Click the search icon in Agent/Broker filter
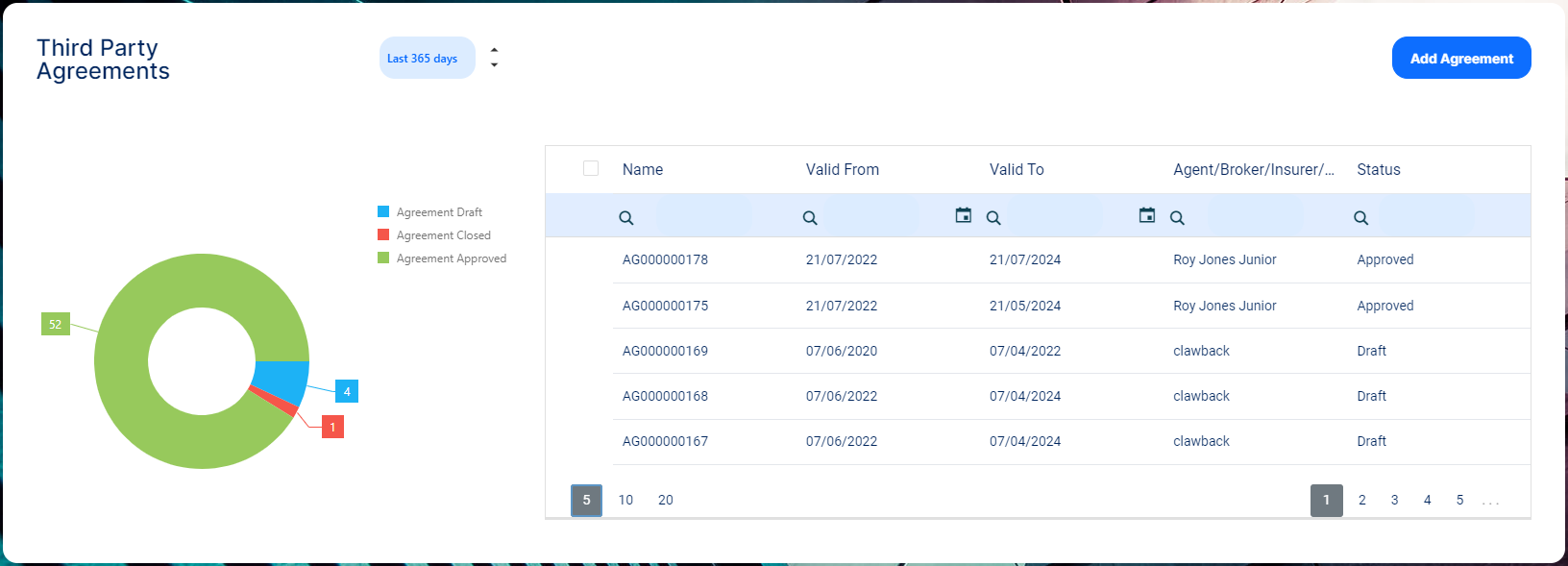The height and width of the screenshot is (566, 1568). tap(1177, 218)
